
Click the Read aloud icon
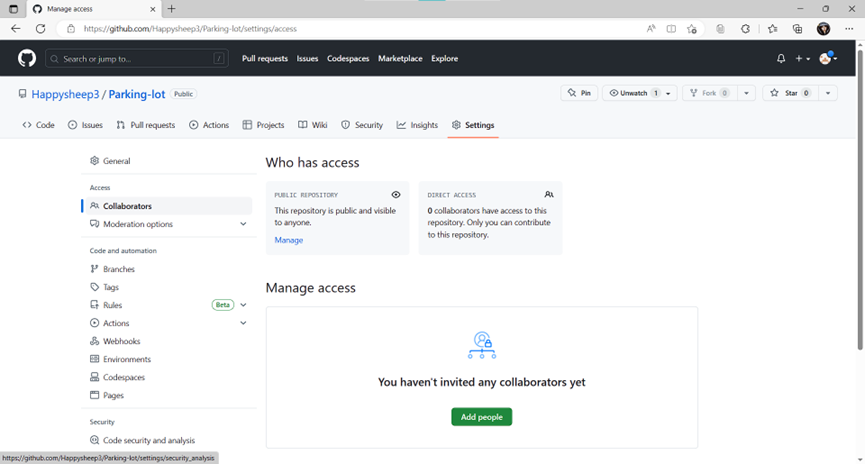pos(651,29)
